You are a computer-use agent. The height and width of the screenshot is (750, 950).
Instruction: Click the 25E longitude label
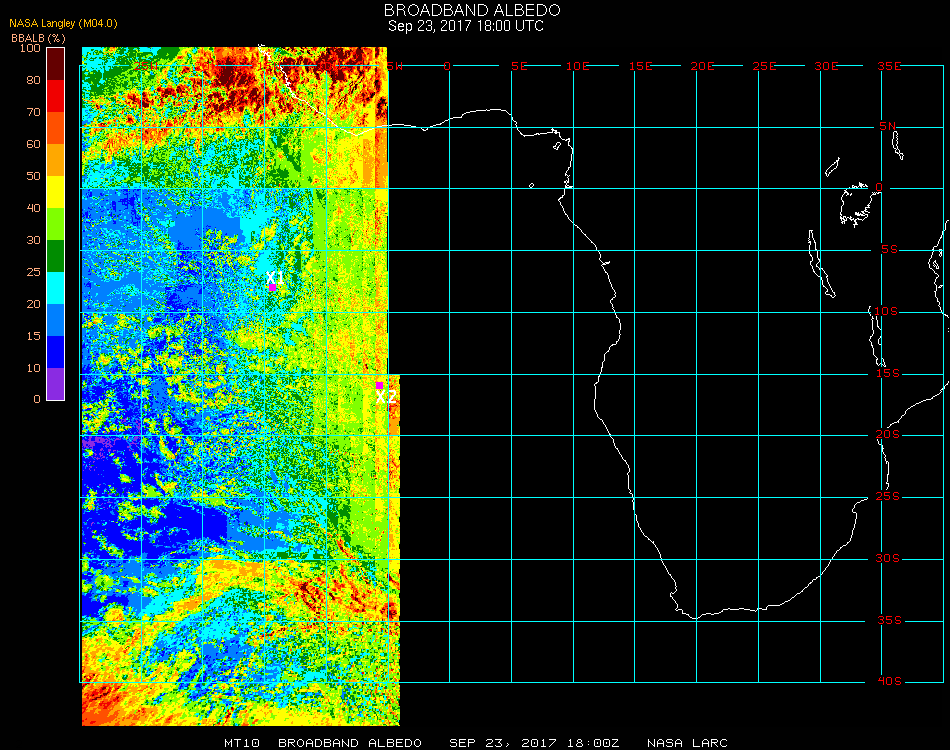coord(764,66)
